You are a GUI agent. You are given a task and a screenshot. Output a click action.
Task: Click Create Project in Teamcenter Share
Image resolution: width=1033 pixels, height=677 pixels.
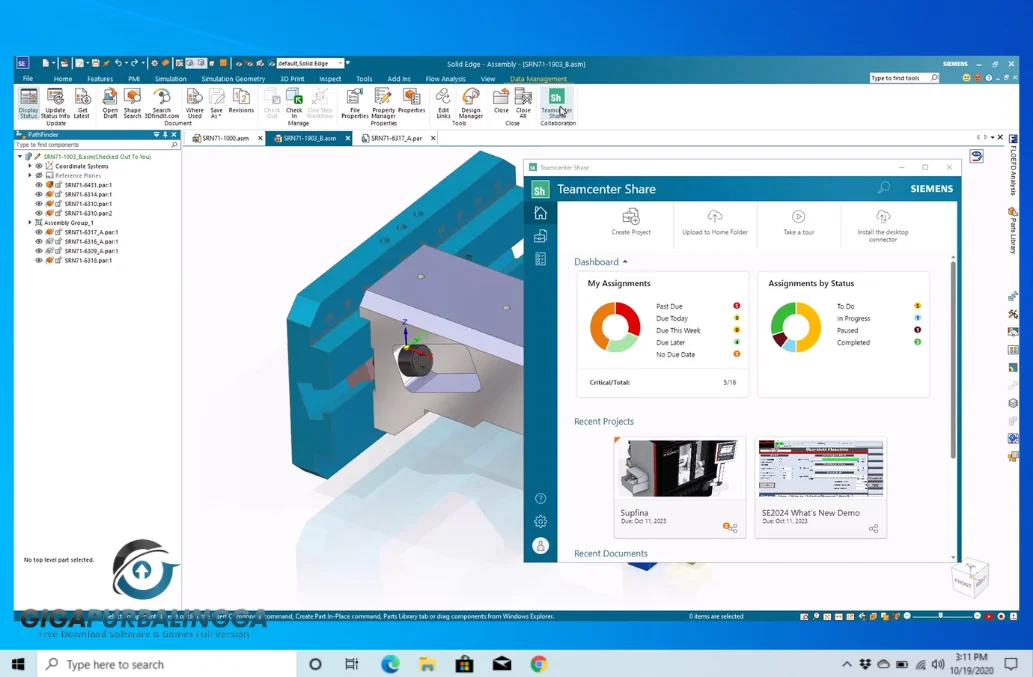[630, 222]
